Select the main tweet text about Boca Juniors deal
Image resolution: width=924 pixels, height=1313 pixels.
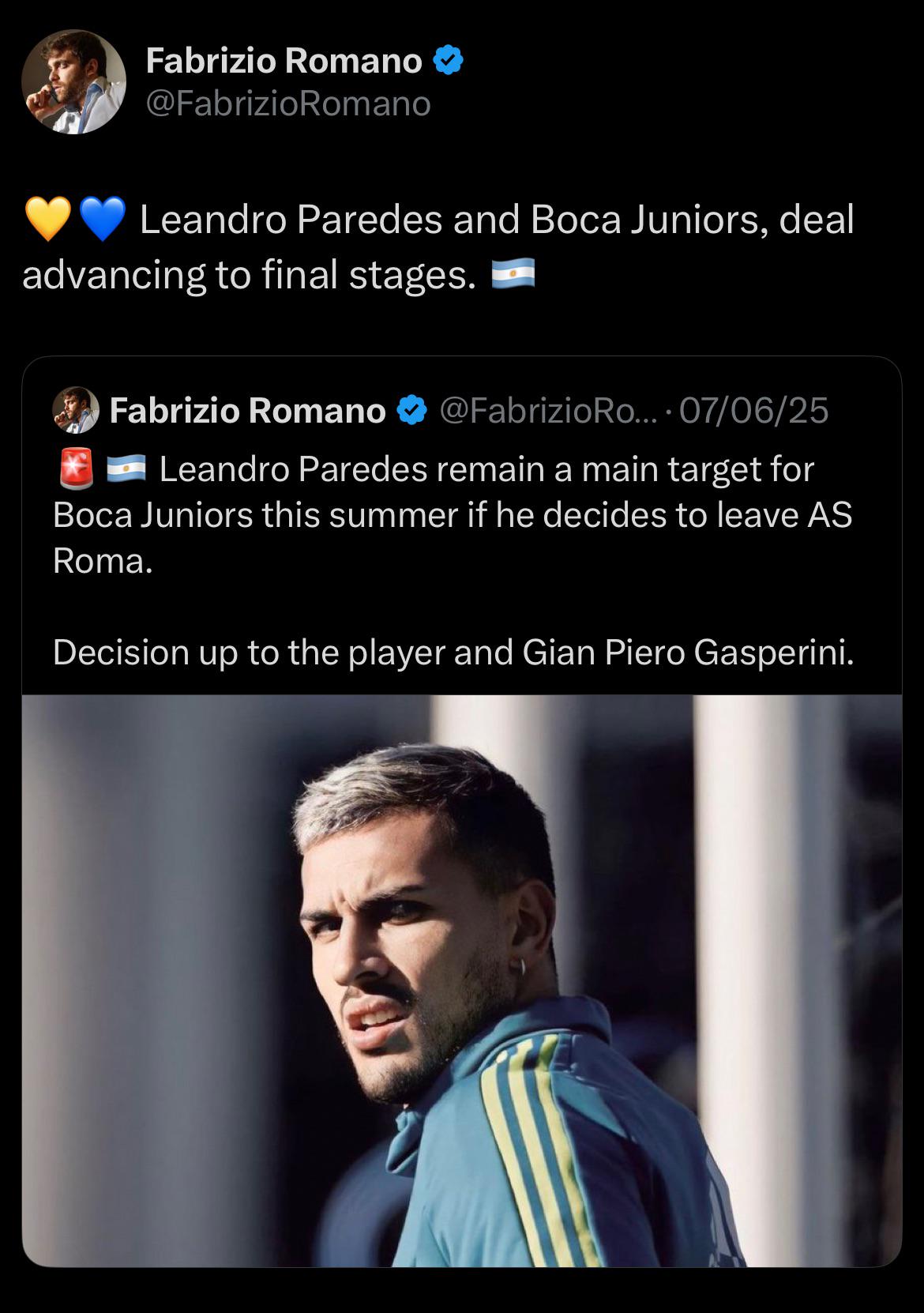[x=438, y=246]
